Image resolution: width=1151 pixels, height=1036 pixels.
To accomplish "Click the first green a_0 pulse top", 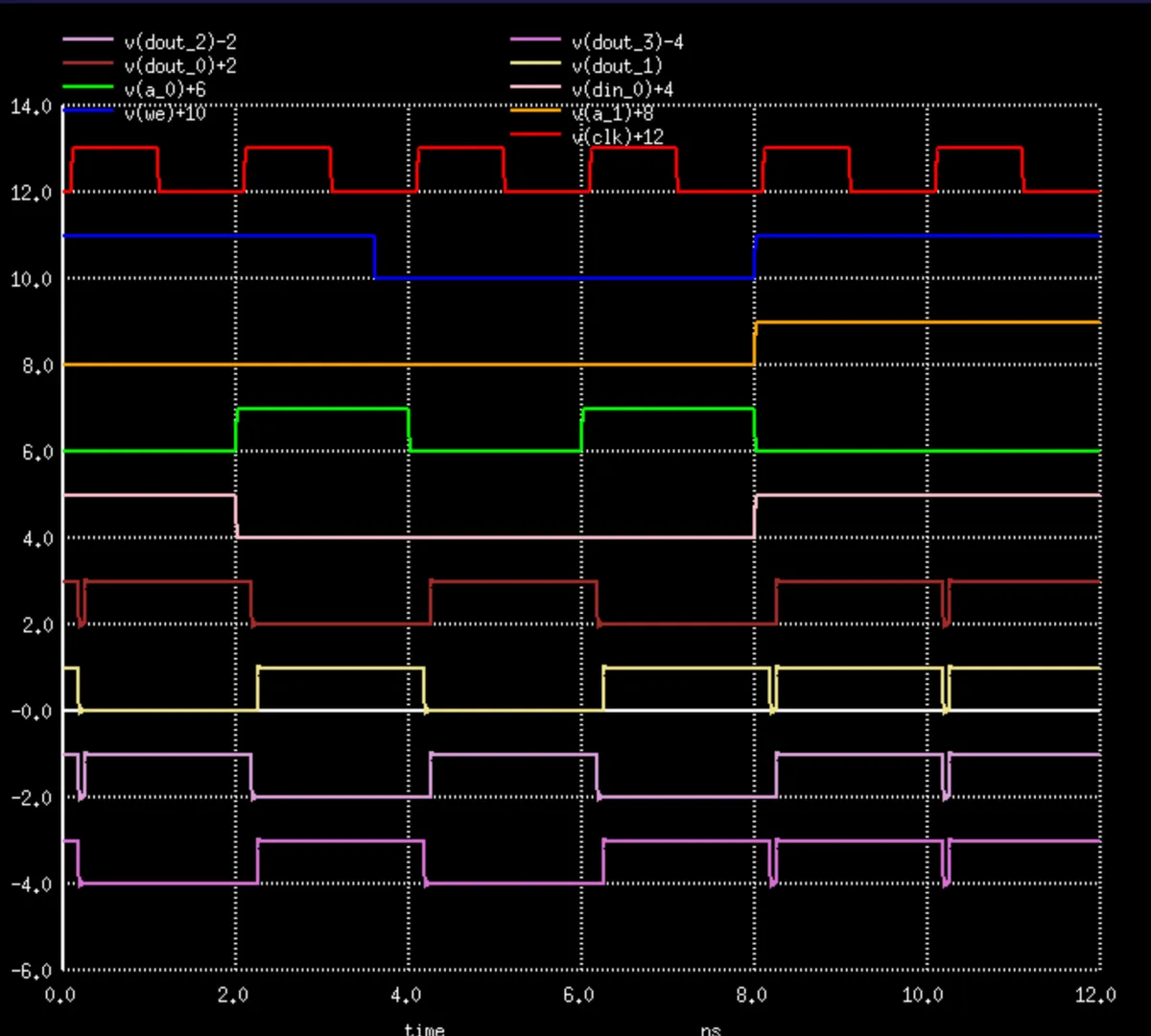I will pos(322,409).
